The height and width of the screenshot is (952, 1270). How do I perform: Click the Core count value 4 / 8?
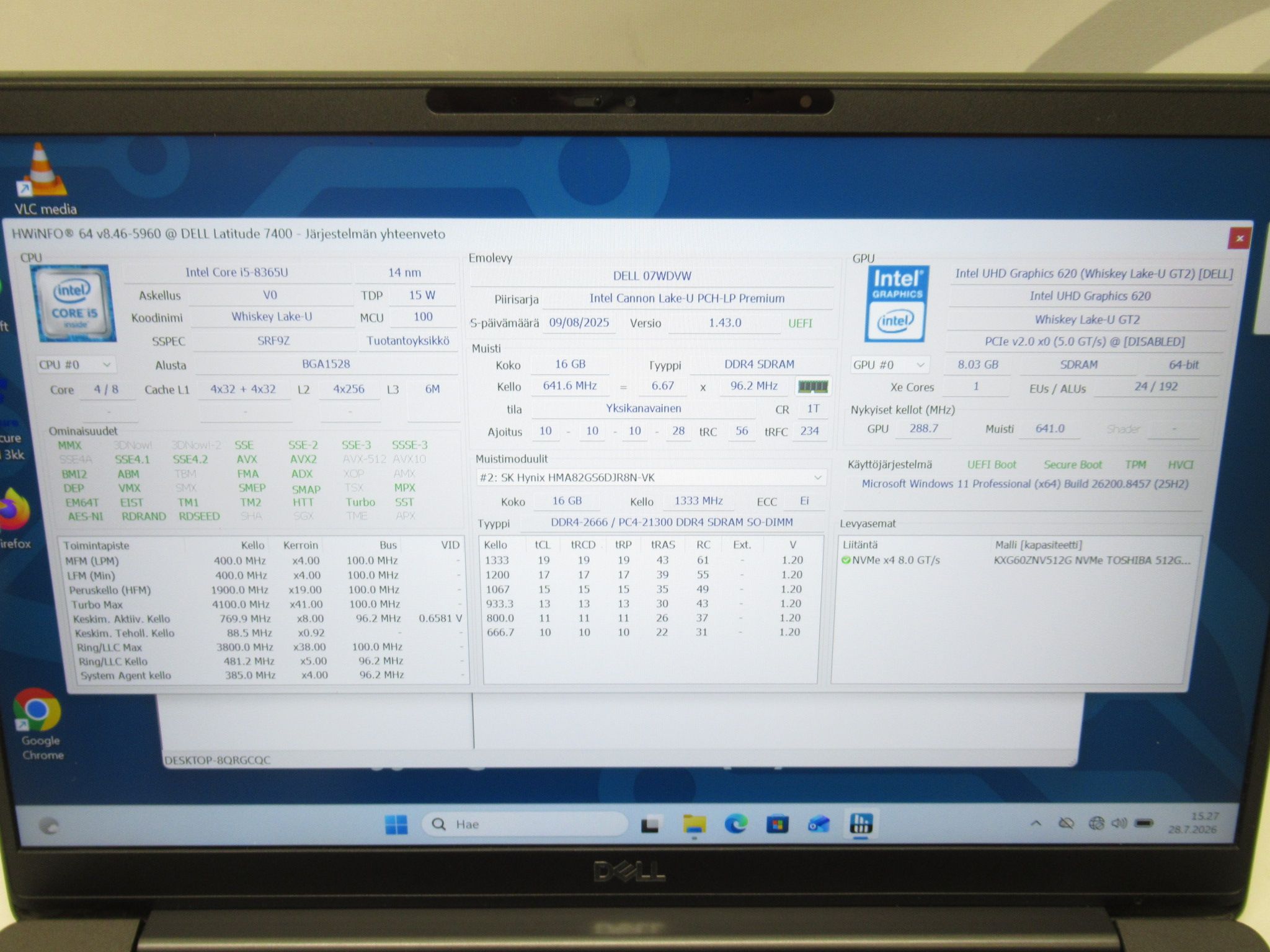tap(106, 389)
